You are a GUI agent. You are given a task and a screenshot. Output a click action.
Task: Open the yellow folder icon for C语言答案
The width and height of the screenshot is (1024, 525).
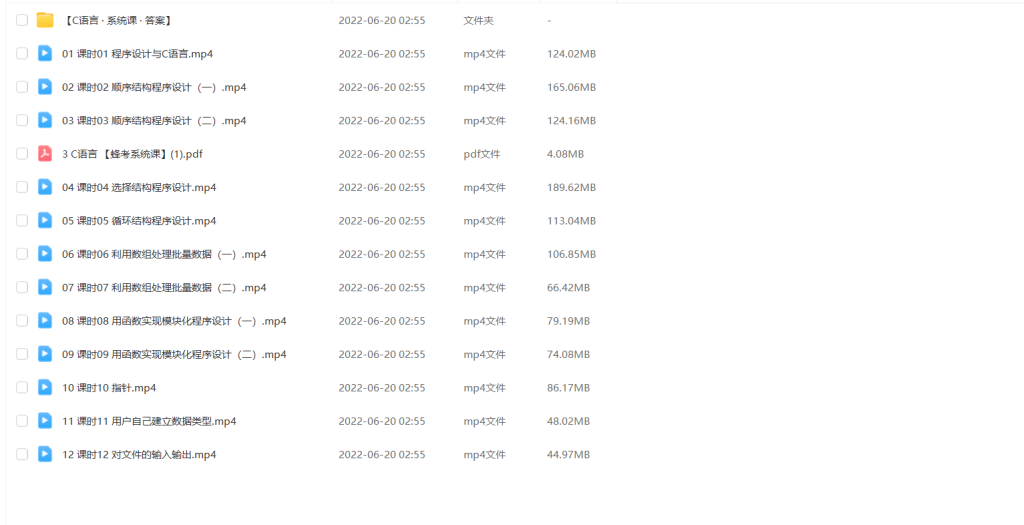[45, 20]
